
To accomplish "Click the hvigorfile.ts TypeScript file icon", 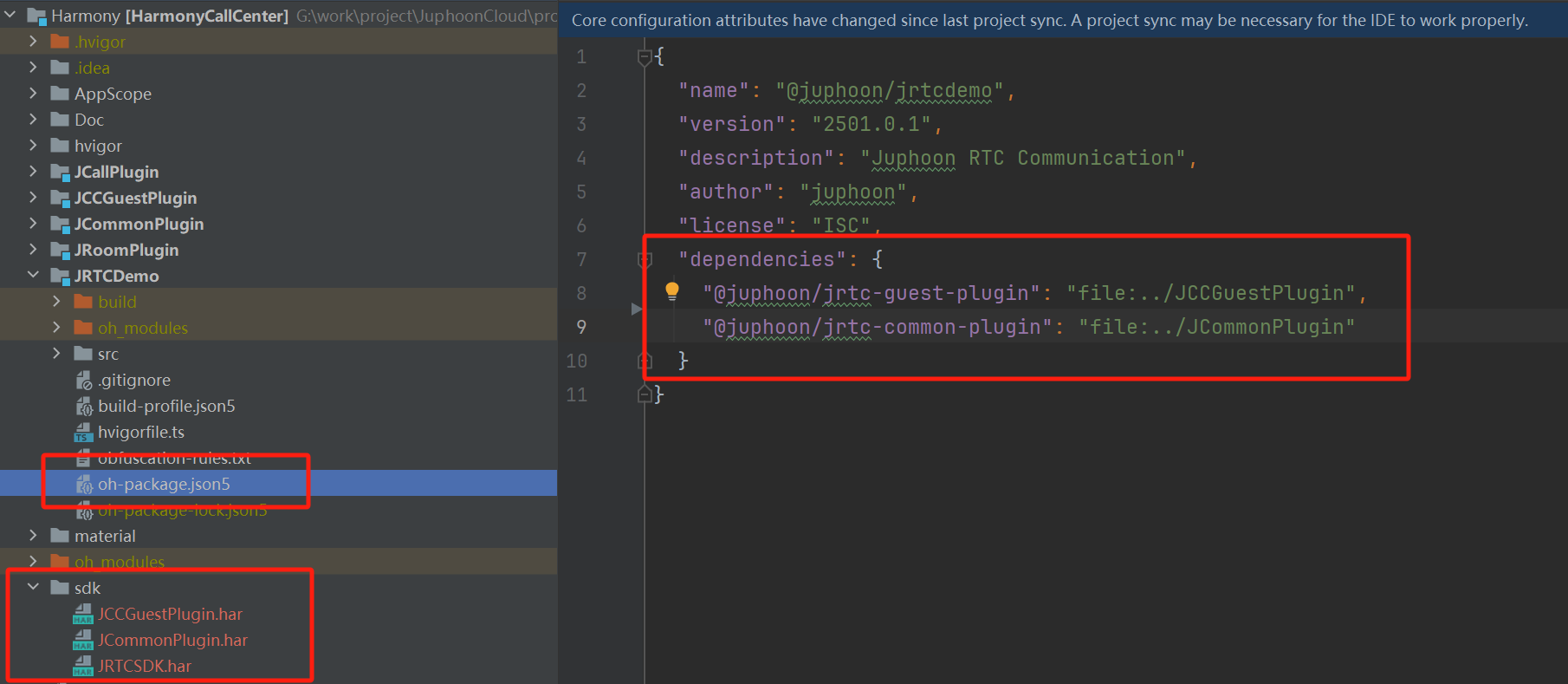I will click(x=83, y=432).
